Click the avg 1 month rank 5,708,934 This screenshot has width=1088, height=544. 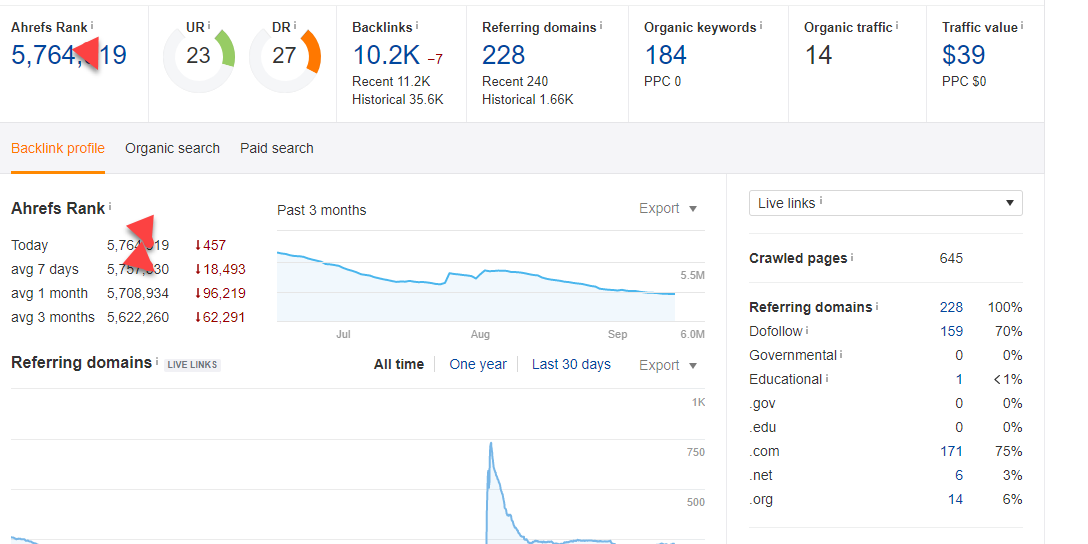pos(138,294)
